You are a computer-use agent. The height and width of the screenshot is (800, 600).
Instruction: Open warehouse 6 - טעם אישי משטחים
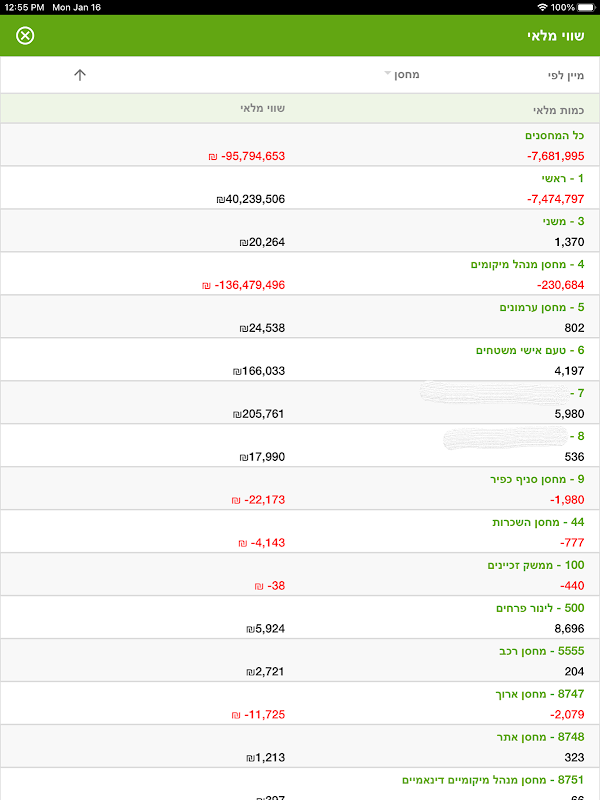click(300, 360)
